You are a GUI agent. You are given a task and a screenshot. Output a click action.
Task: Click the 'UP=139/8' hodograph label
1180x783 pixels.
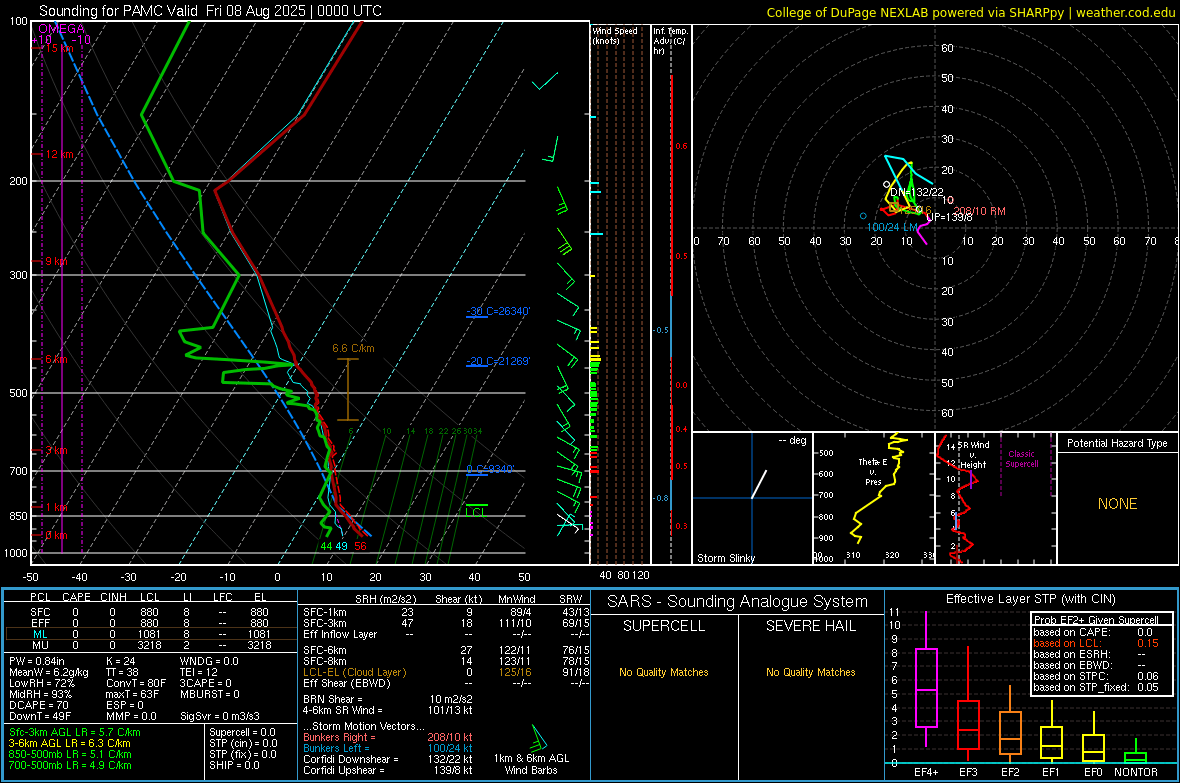(x=949, y=217)
